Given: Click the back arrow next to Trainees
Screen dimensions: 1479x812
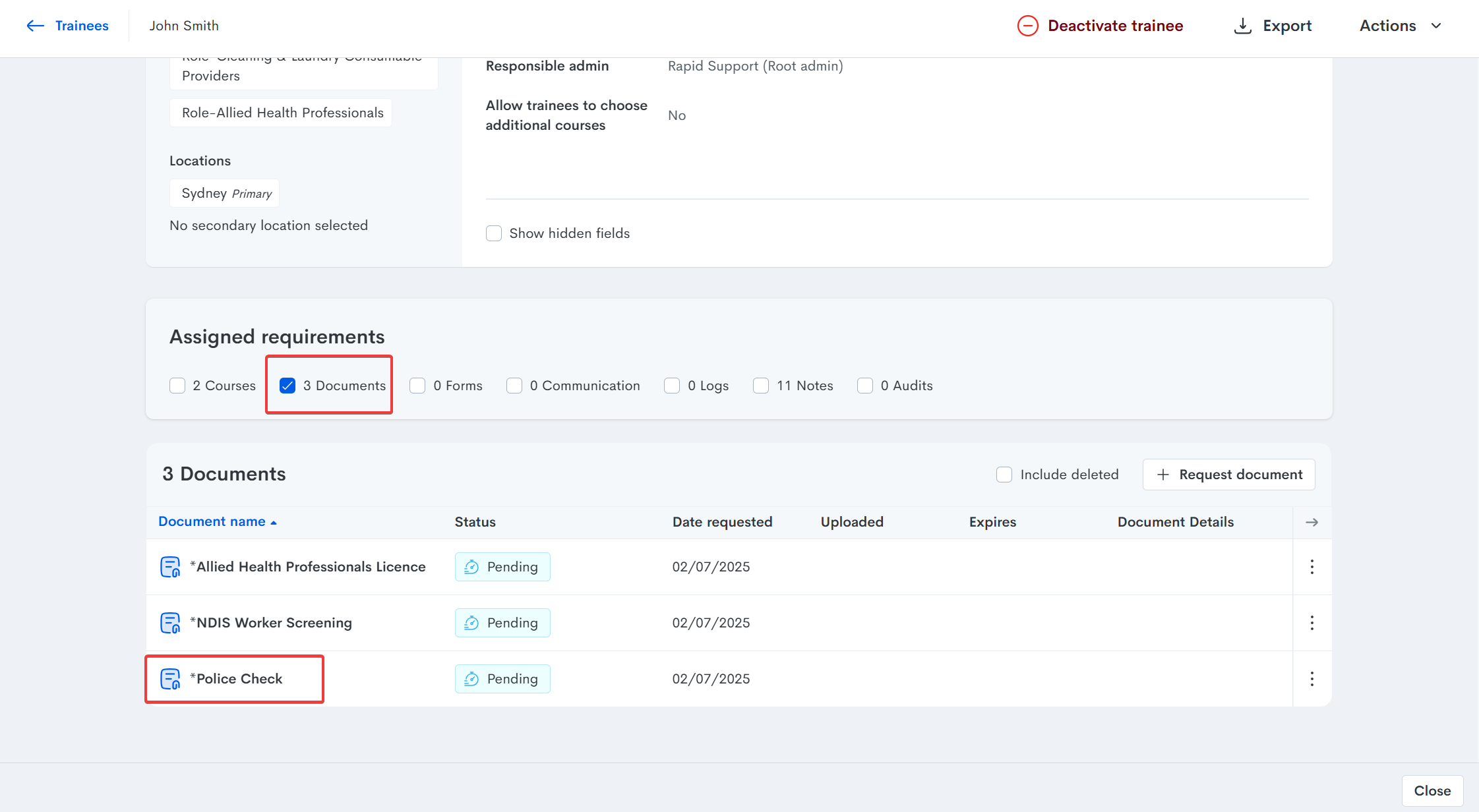Looking at the screenshot, I should click(x=35, y=26).
